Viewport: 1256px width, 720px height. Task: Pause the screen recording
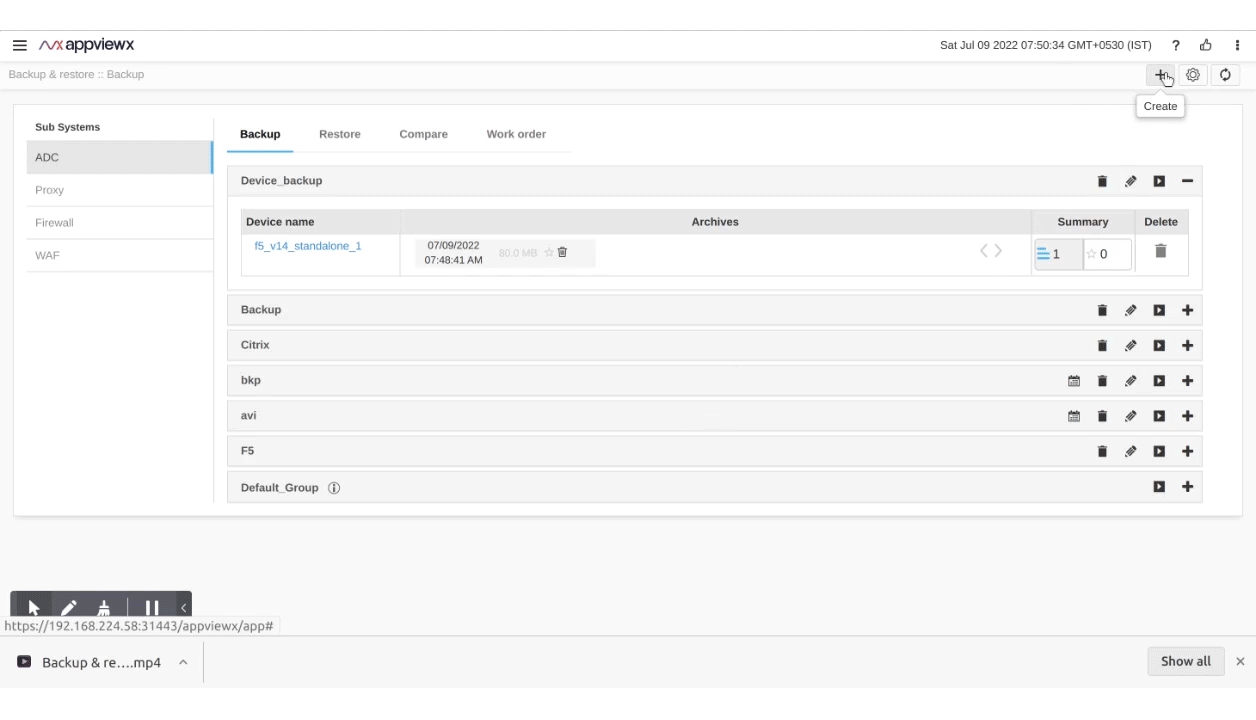[x=152, y=607]
